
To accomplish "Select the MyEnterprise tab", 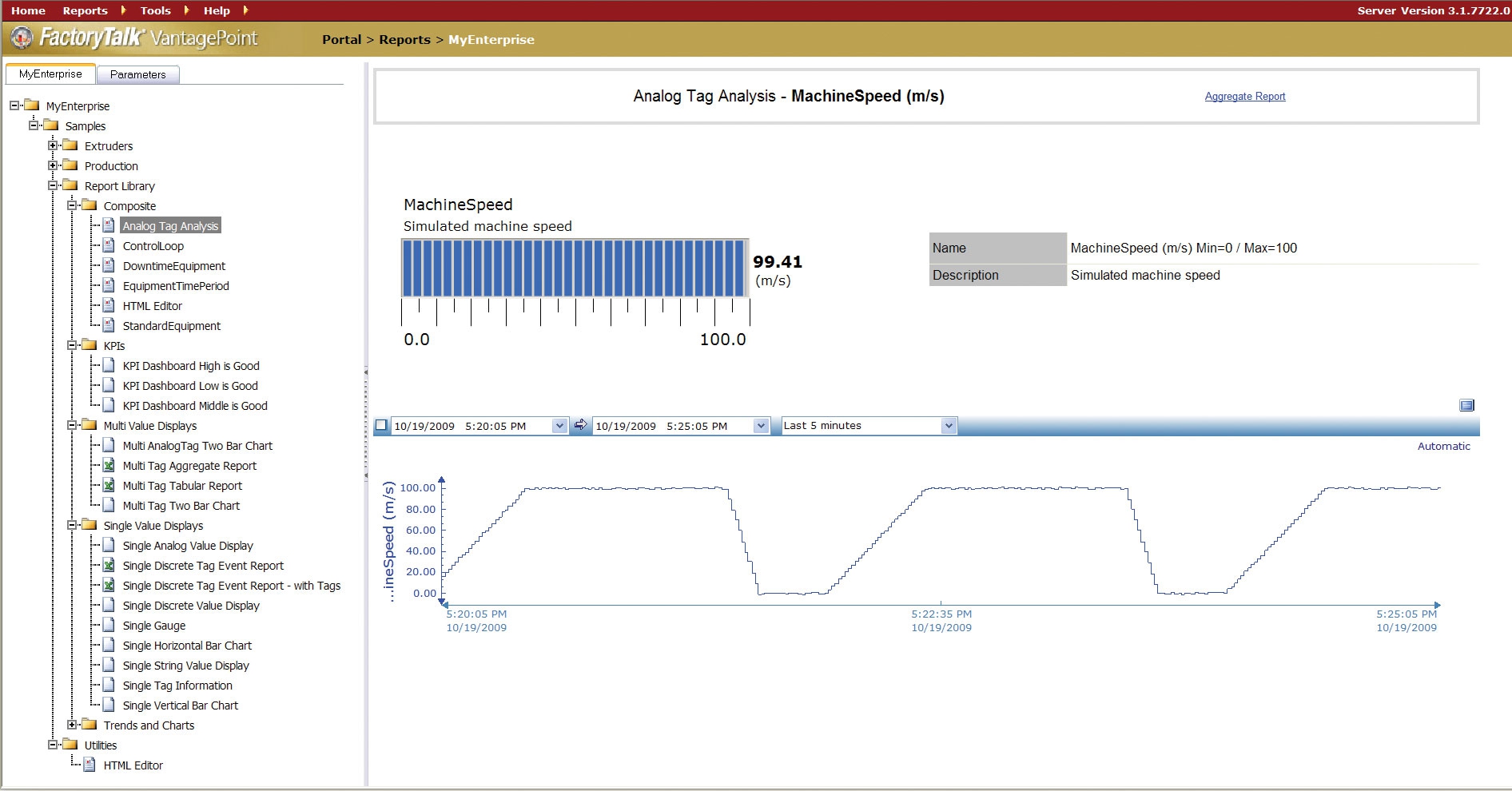I will (50, 74).
